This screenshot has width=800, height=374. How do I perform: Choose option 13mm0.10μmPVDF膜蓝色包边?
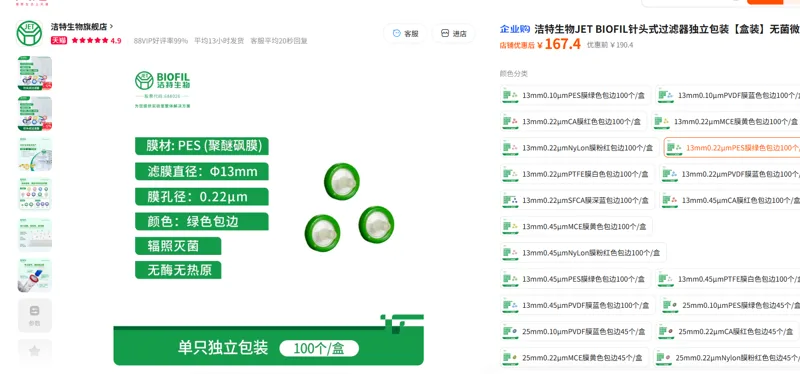coord(728,95)
